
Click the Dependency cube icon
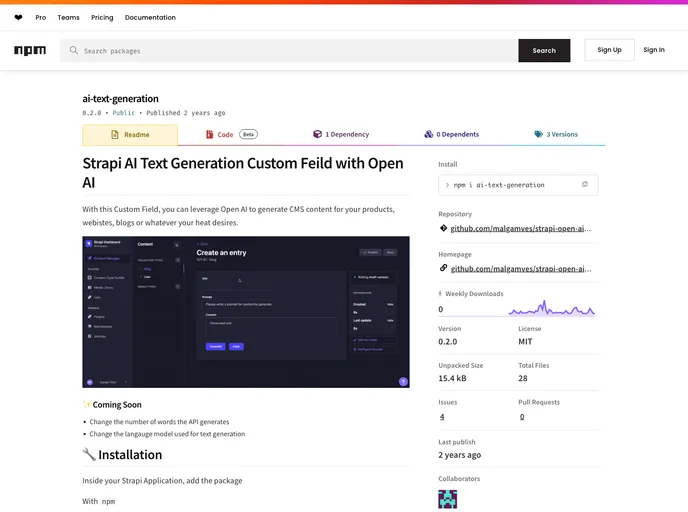pyautogui.click(x=317, y=134)
